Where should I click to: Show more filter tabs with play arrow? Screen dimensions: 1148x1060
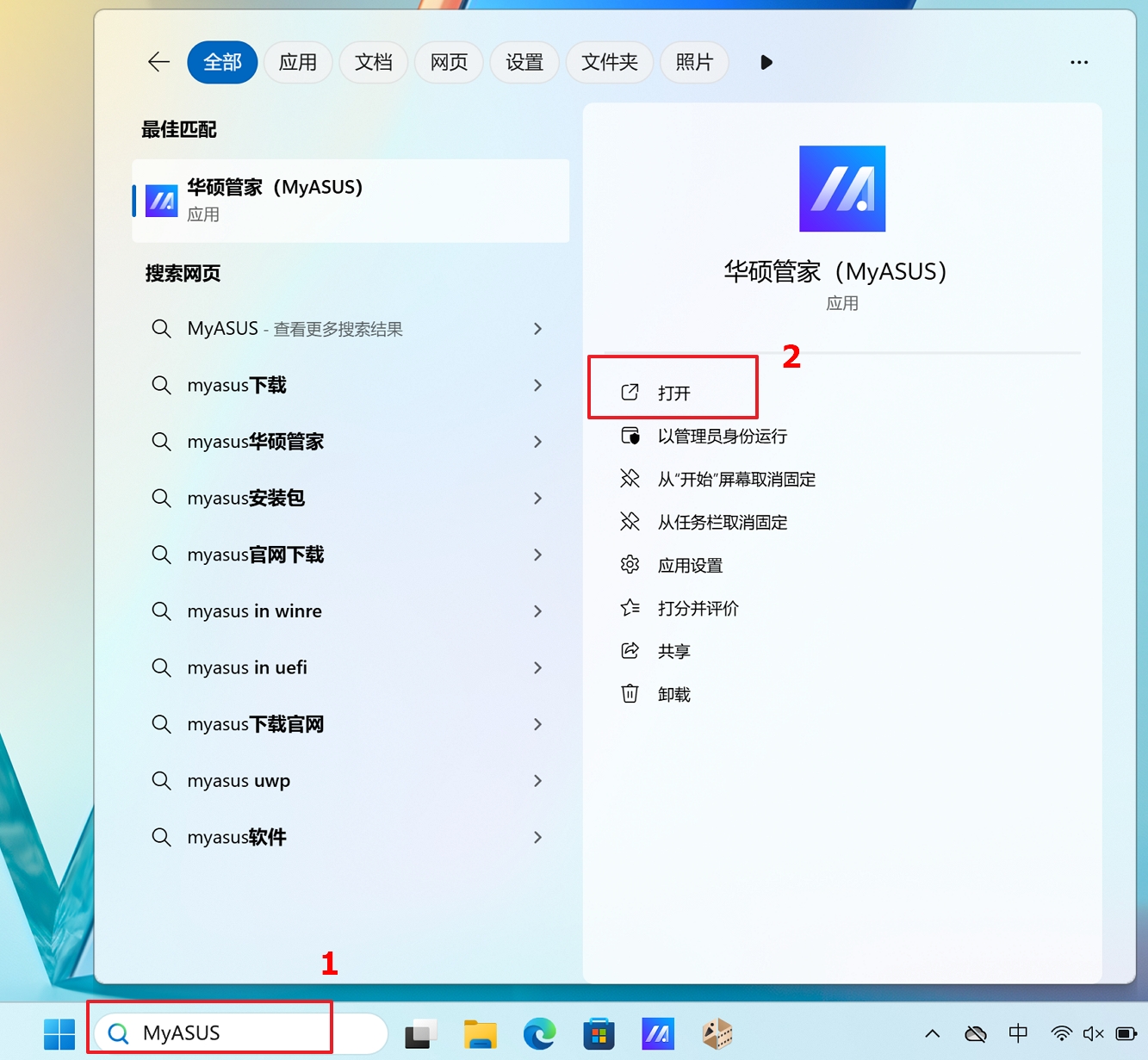tap(766, 62)
